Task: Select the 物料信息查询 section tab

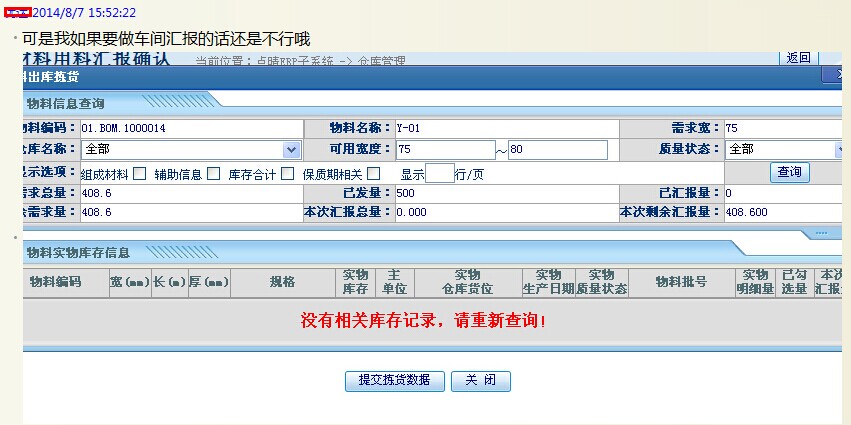Action: pos(66,103)
